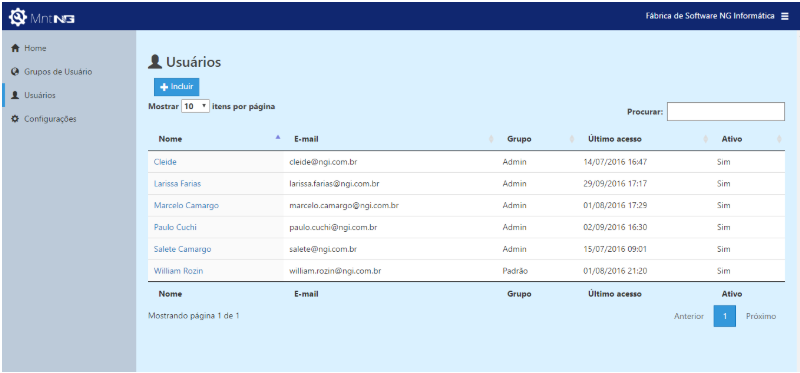Click the Home house icon in sidebar

15,48
